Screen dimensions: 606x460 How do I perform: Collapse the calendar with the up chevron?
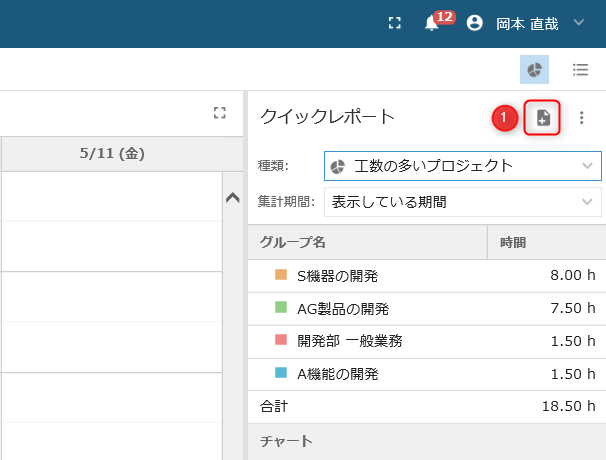(233, 198)
